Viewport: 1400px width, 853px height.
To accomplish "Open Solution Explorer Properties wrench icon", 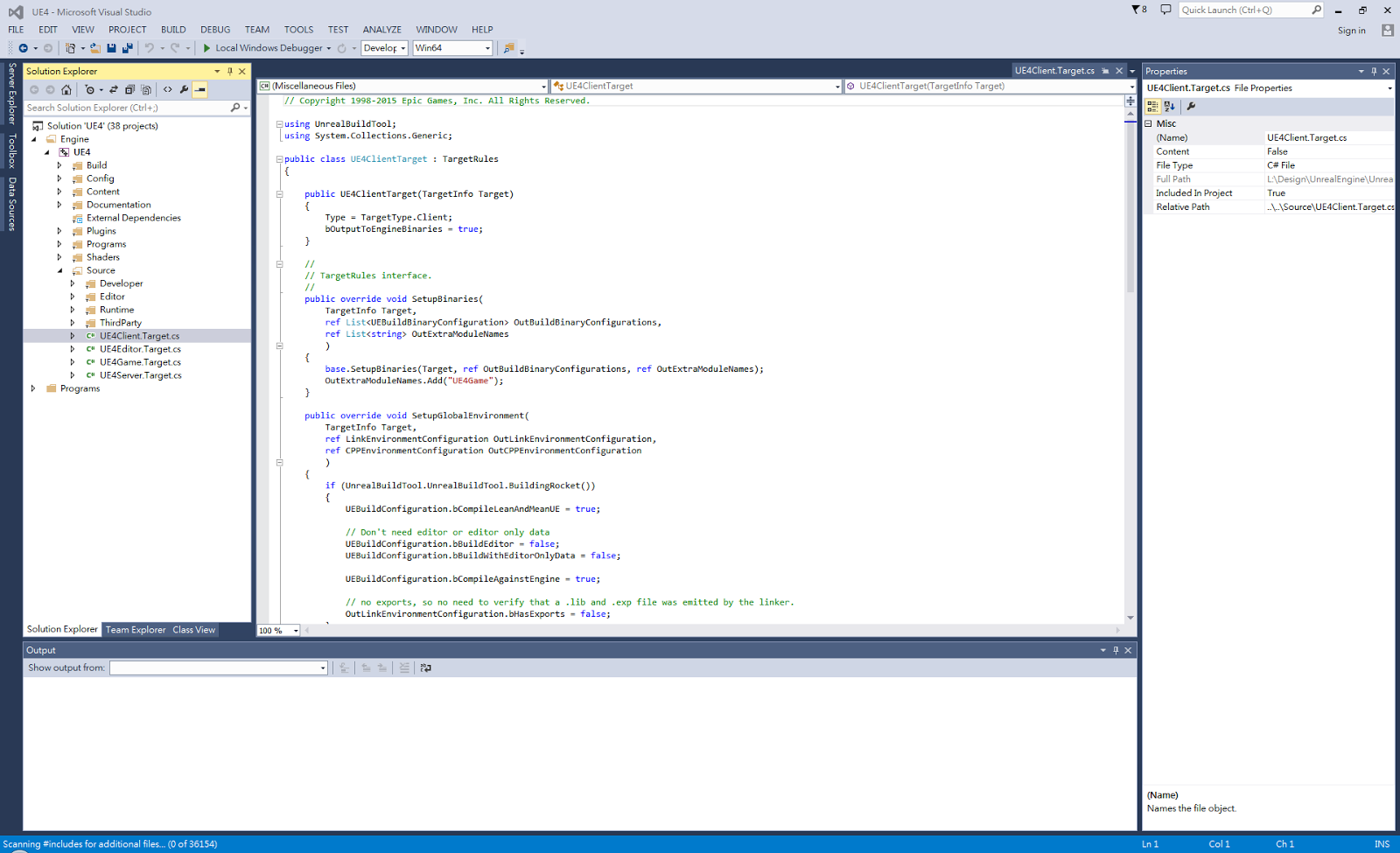I will point(184,88).
